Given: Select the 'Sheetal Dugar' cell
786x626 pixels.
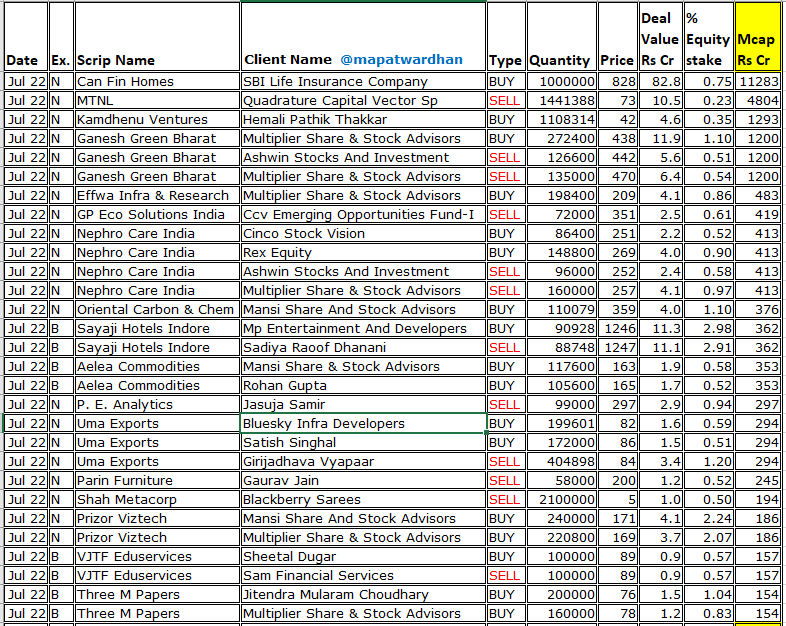Looking at the screenshot, I should (x=363, y=556).
